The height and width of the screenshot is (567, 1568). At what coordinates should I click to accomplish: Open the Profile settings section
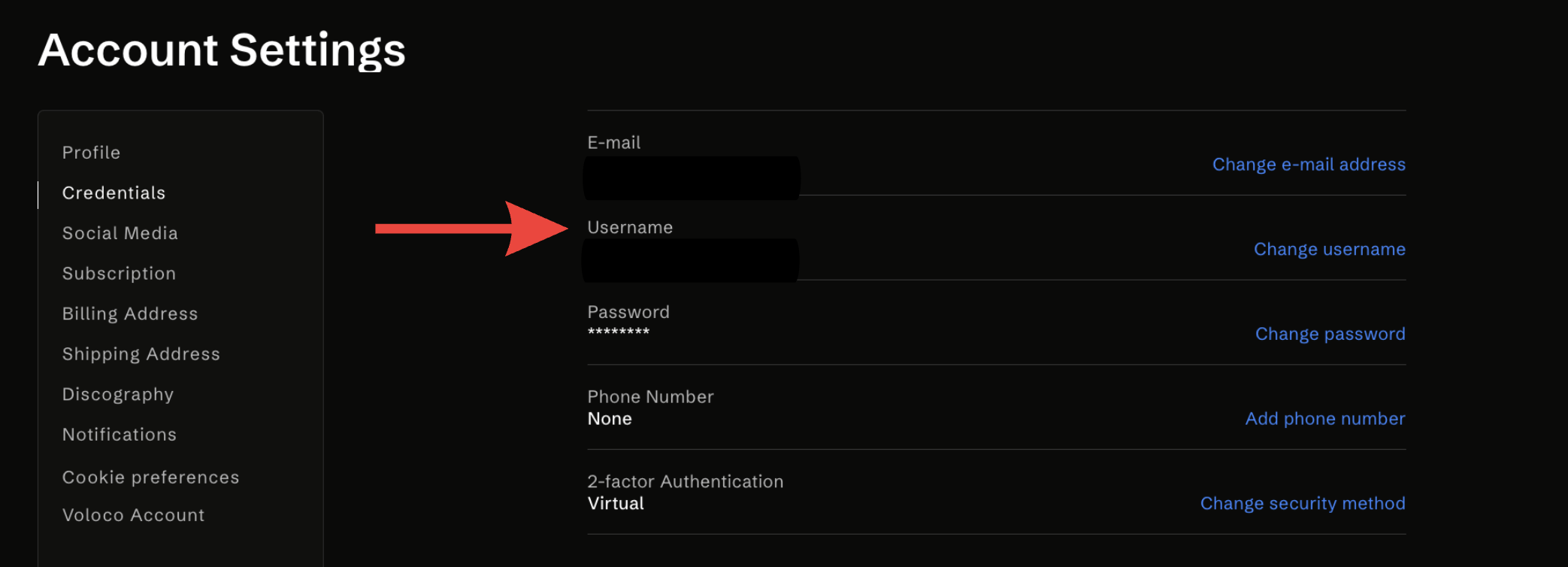91,153
